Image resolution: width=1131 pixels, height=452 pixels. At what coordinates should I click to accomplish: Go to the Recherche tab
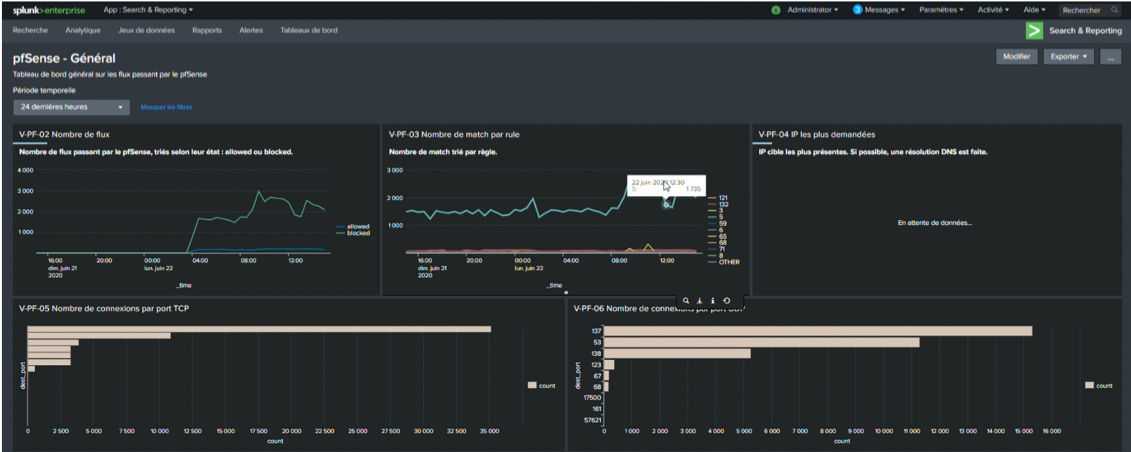tap(30, 31)
